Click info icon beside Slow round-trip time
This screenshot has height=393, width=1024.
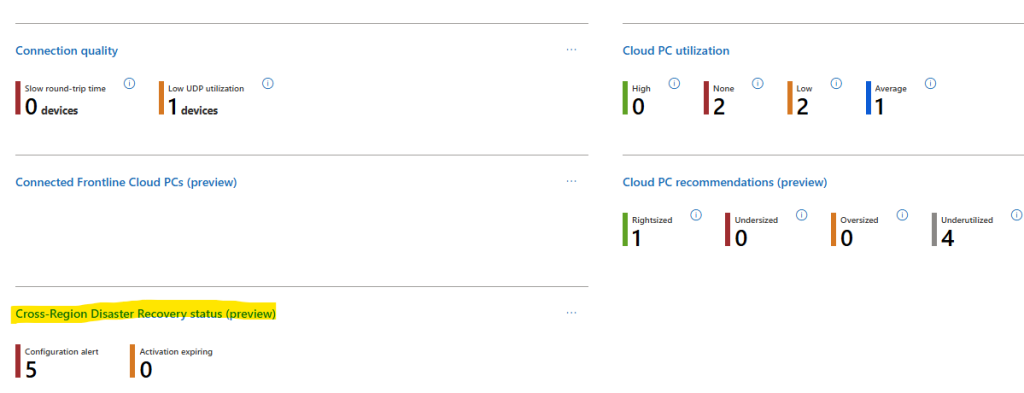[x=129, y=84]
